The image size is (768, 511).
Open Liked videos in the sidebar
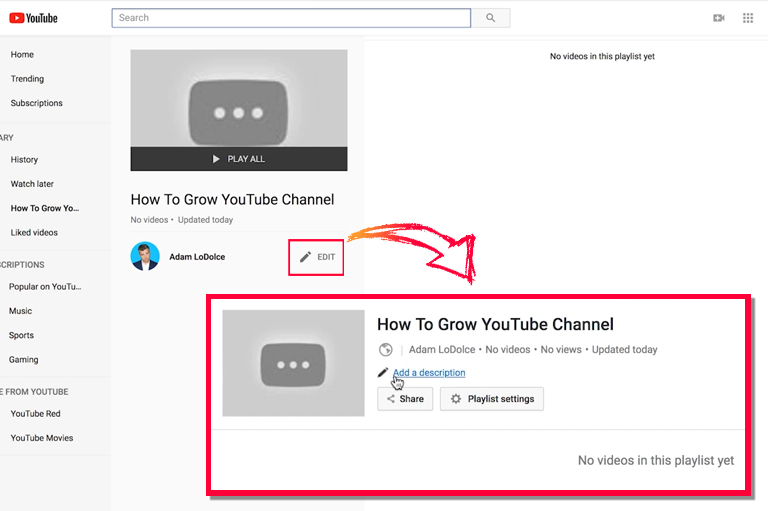(x=34, y=233)
